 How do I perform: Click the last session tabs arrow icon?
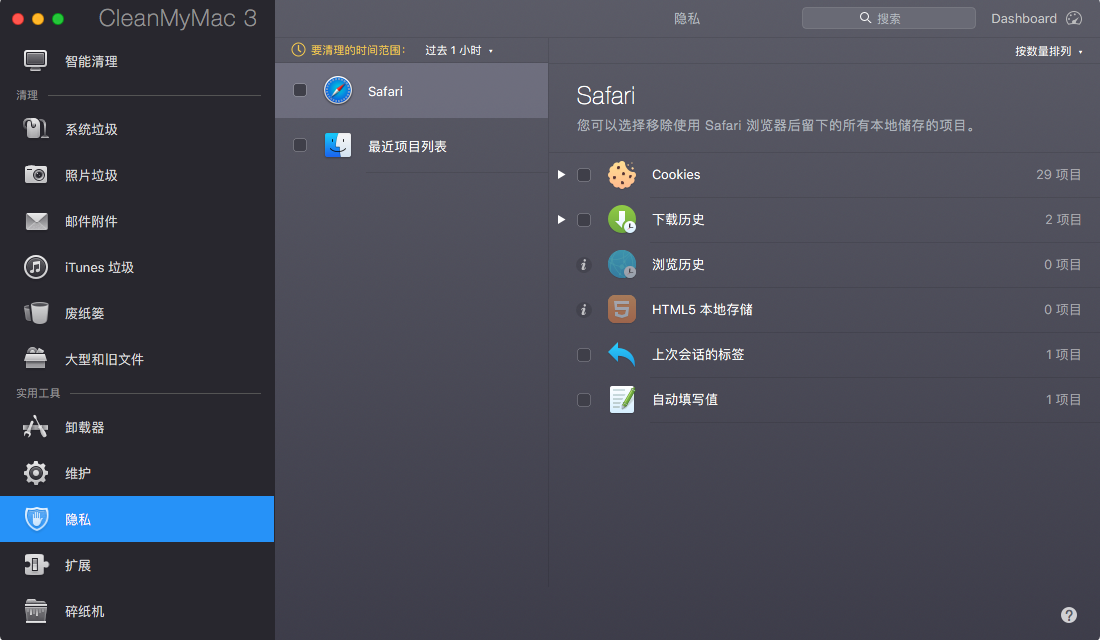[x=622, y=354]
